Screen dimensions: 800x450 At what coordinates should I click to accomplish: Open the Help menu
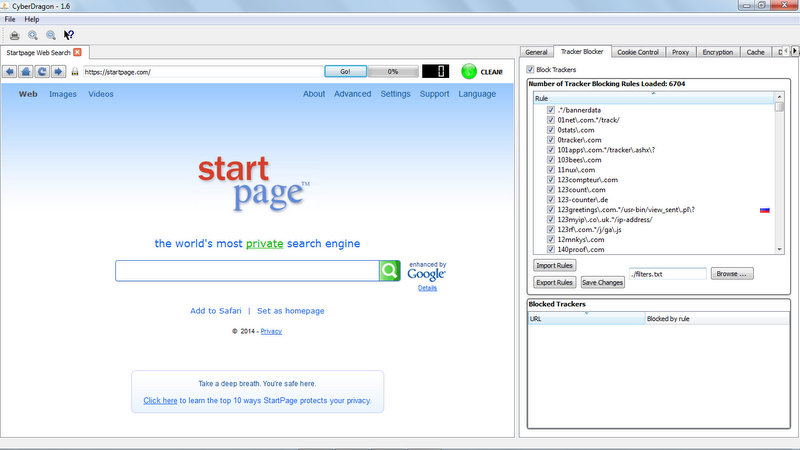[32, 19]
